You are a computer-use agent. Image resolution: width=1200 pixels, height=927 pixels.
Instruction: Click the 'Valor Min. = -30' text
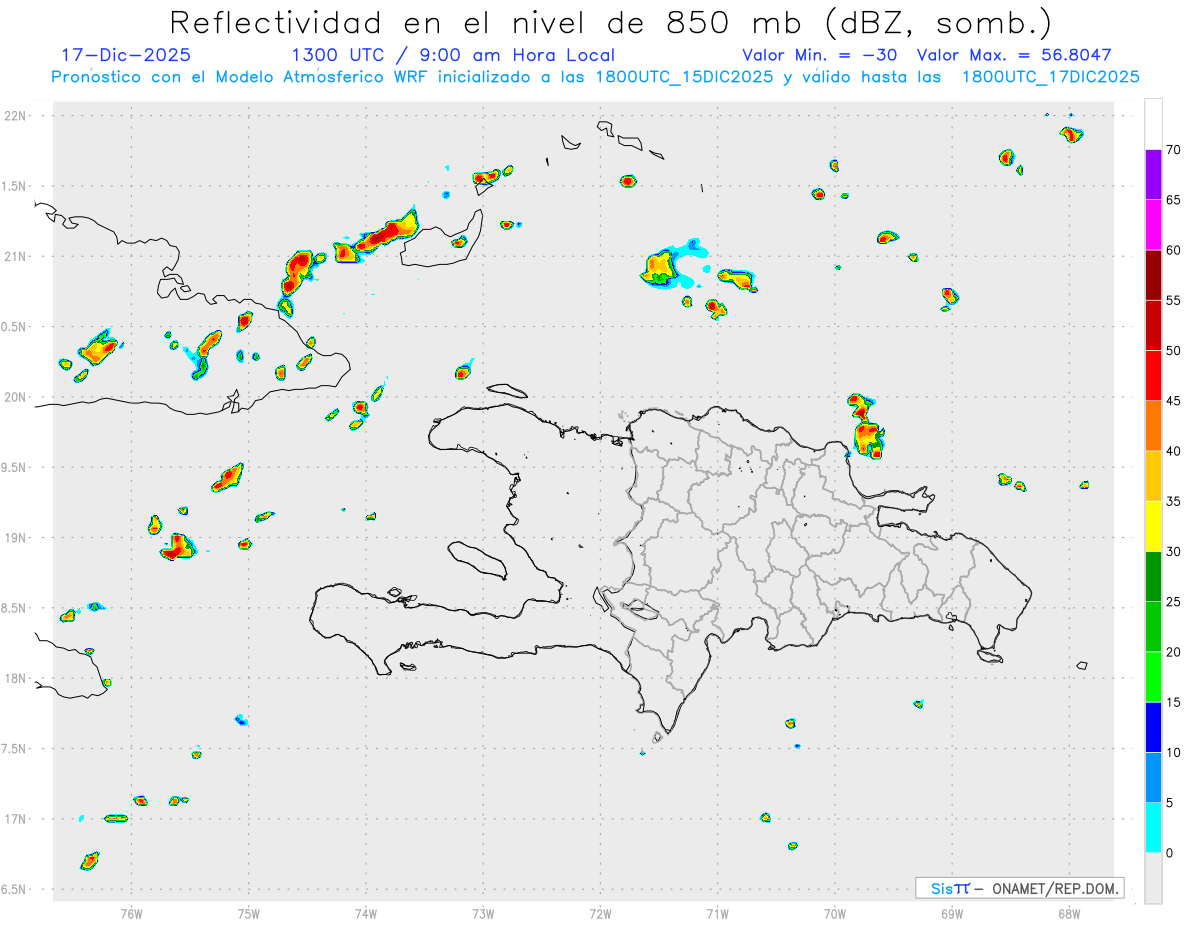820,55
